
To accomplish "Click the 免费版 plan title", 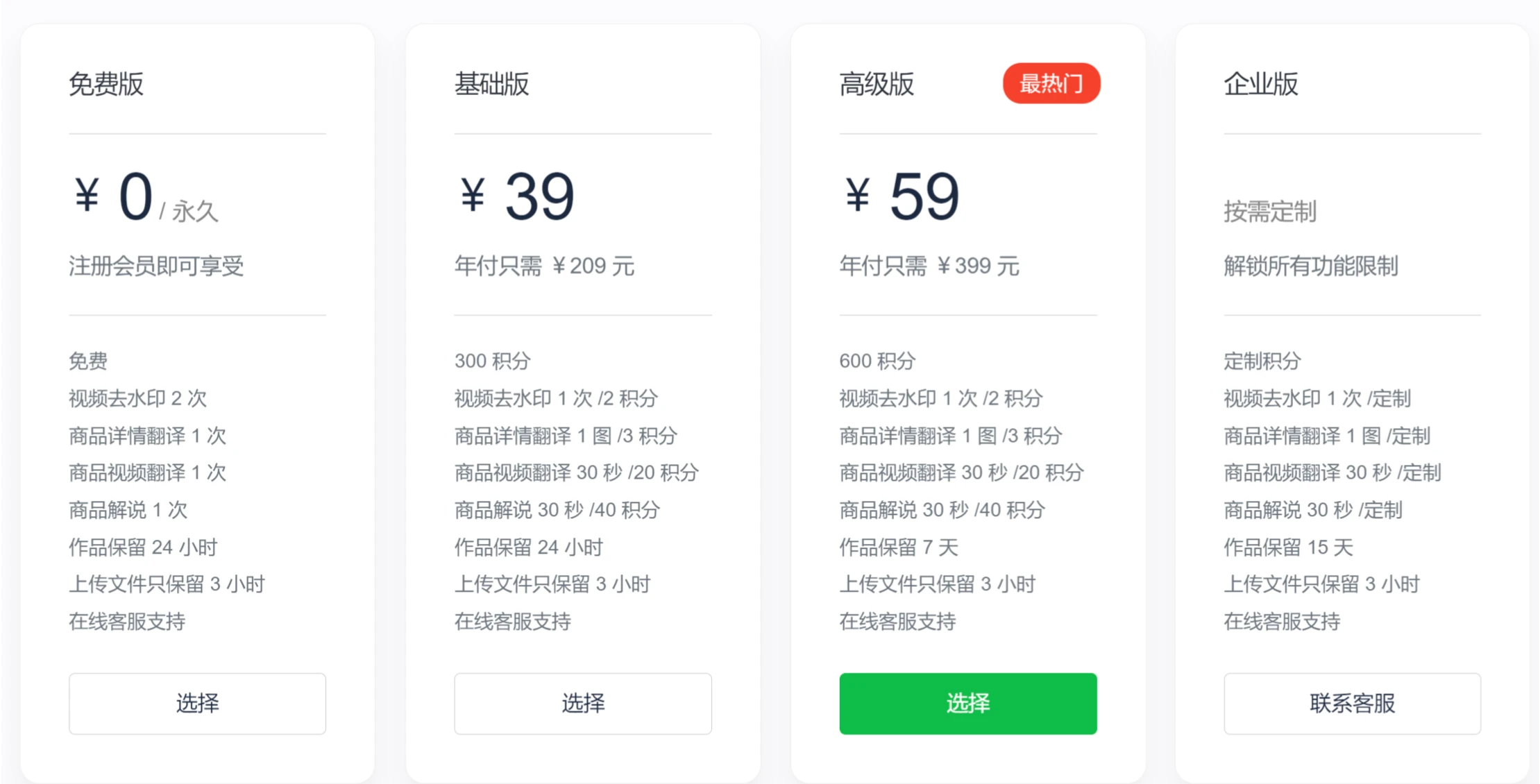I will pos(107,83).
